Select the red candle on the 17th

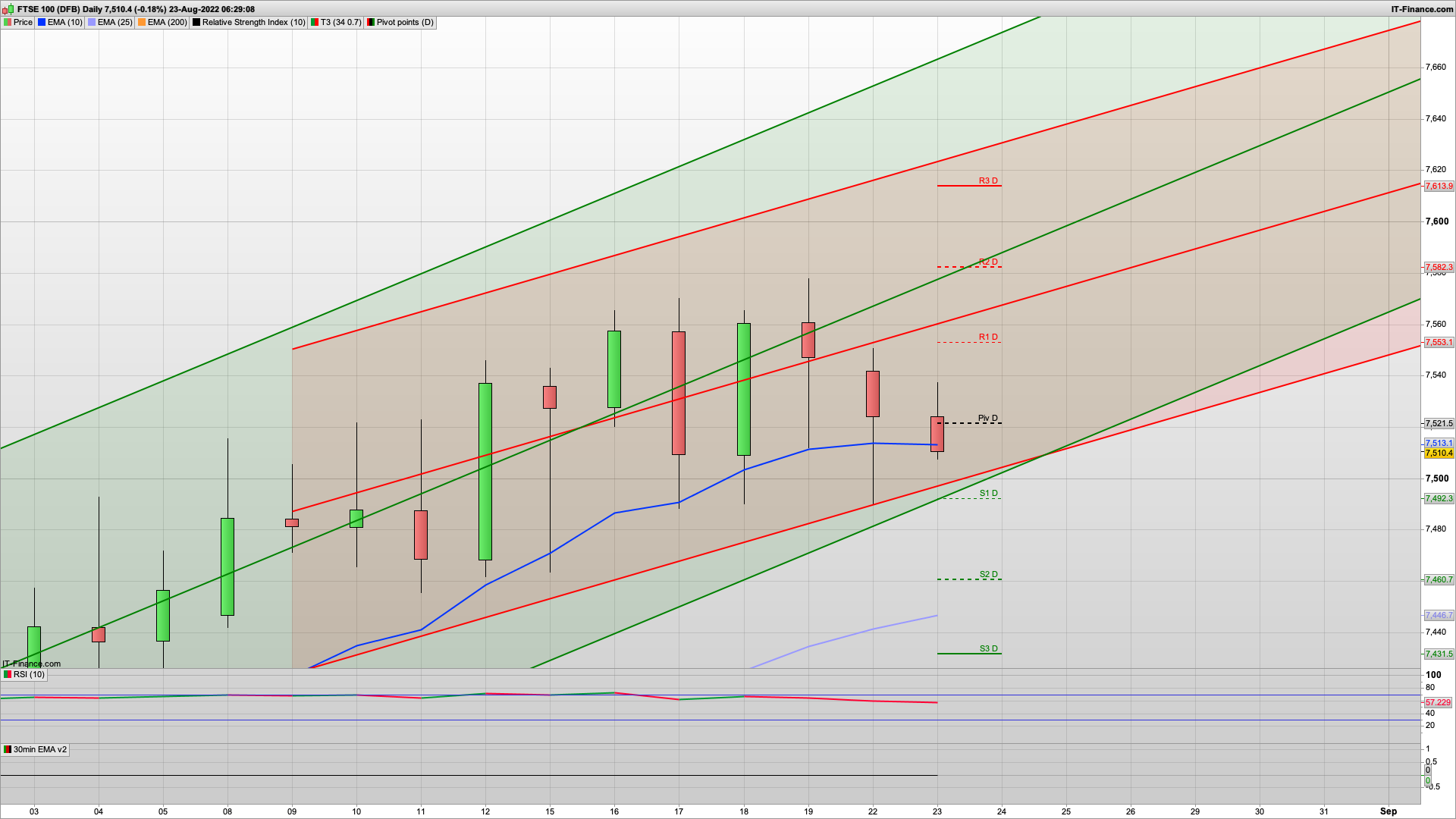[x=679, y=393]
